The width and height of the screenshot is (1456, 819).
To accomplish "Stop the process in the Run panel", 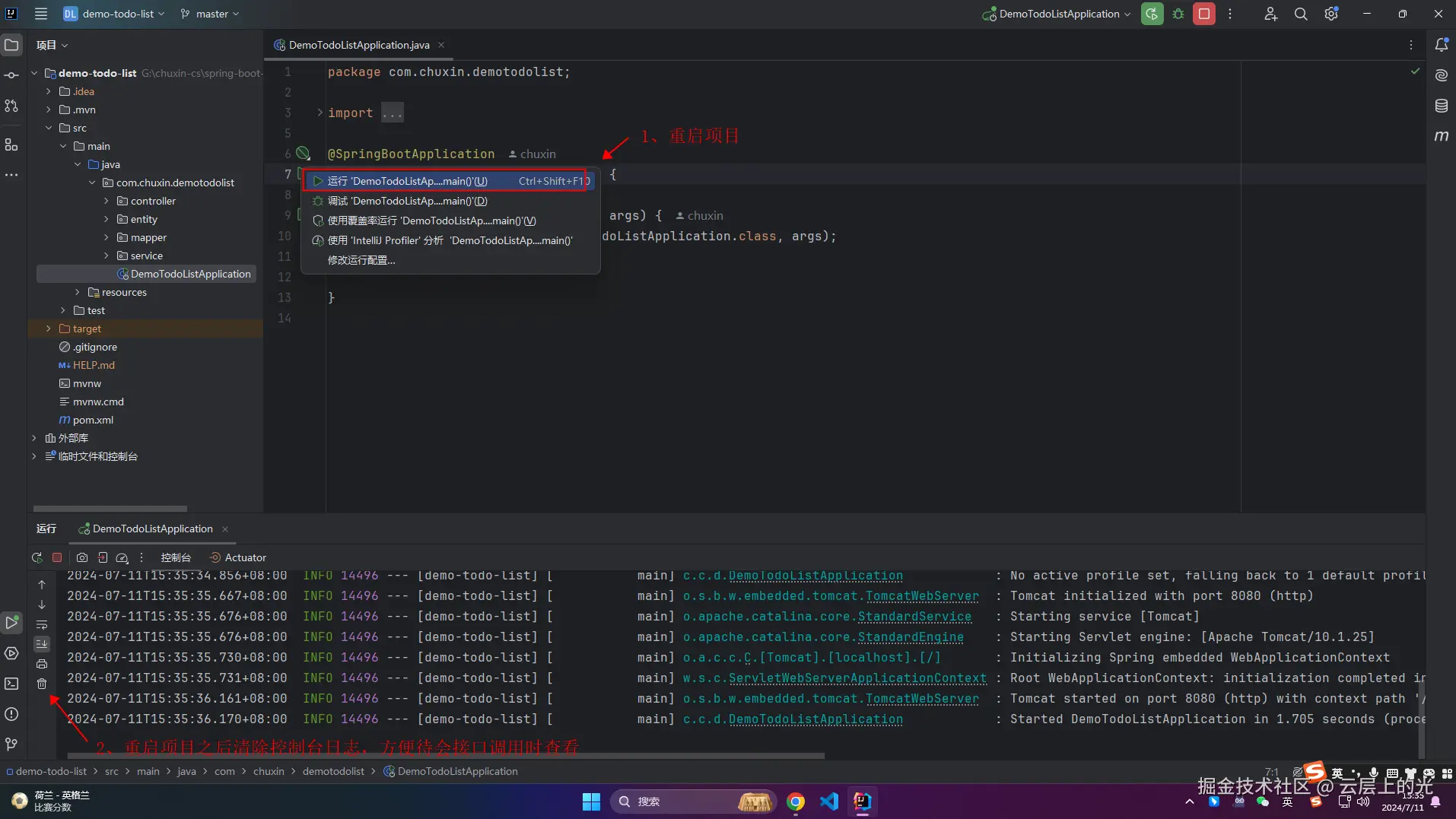I will pos(57,557).
